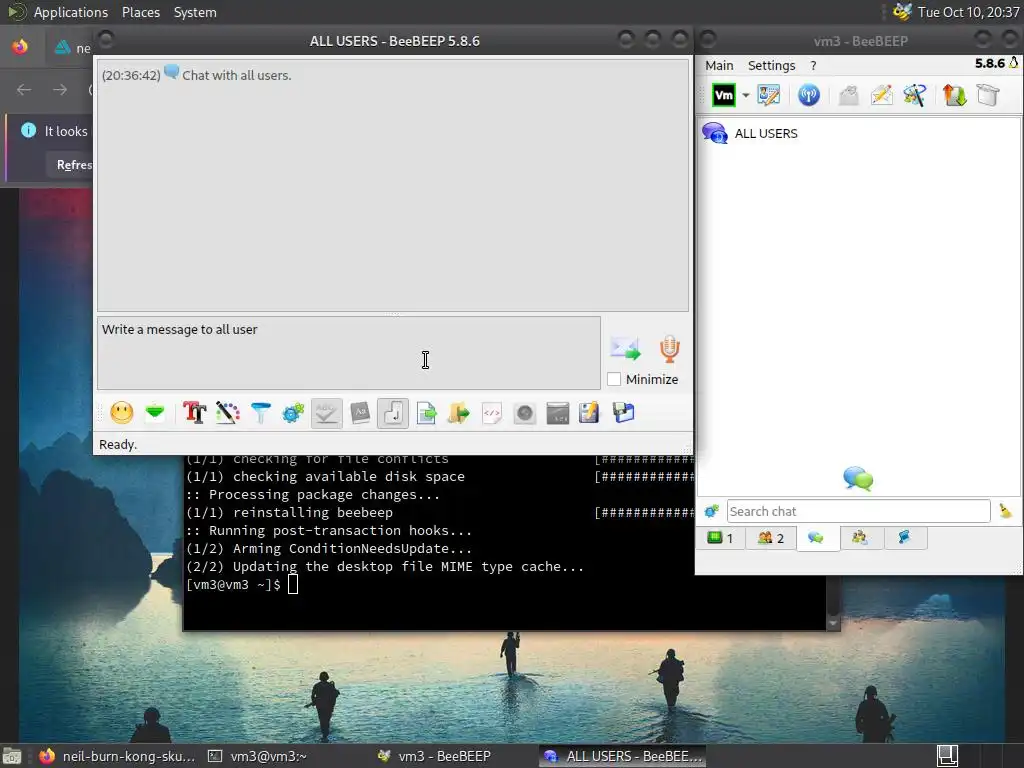Open the System menu in top panel
Image resolution: width=1024 pixels, height=768 pixels.
coord(195,12)
